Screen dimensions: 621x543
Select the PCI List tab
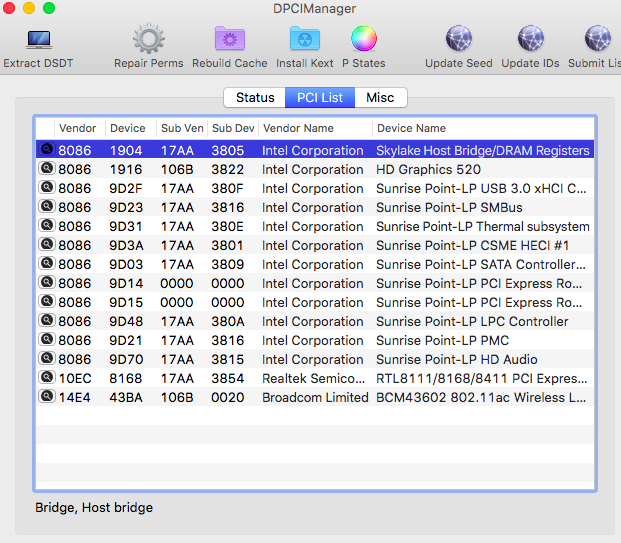320,98
